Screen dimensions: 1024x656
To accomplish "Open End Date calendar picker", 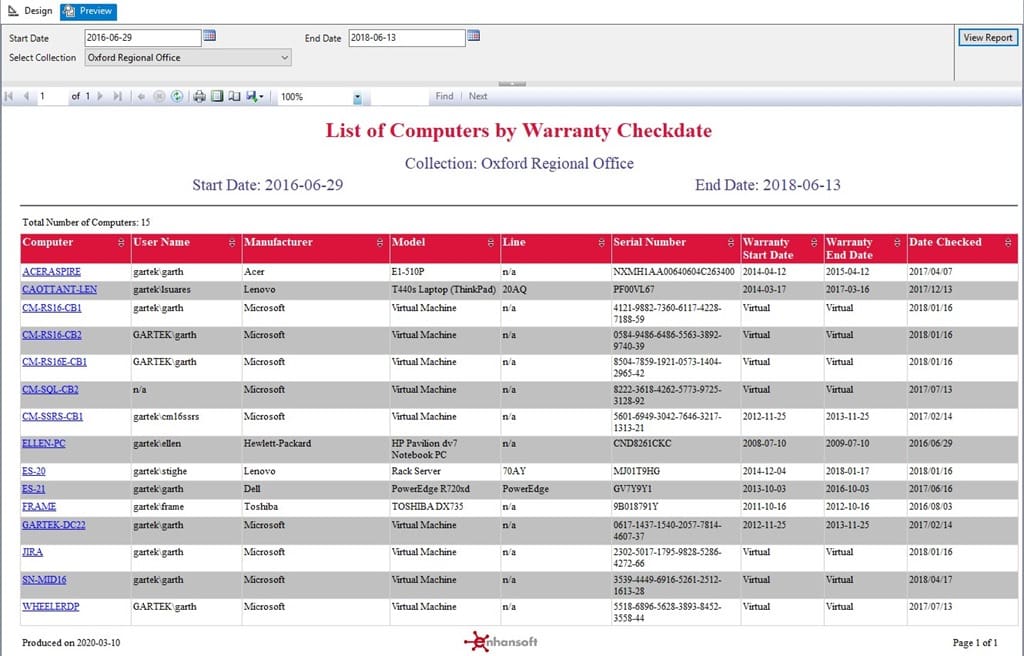I will [473, 36].
